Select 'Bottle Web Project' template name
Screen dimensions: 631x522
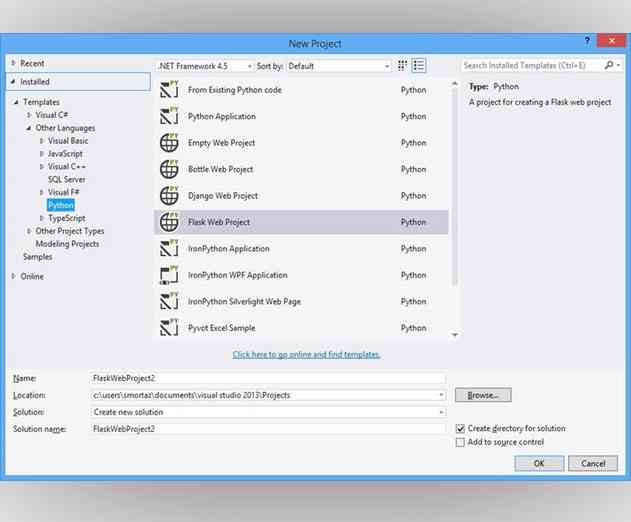[x=221, y=169]
